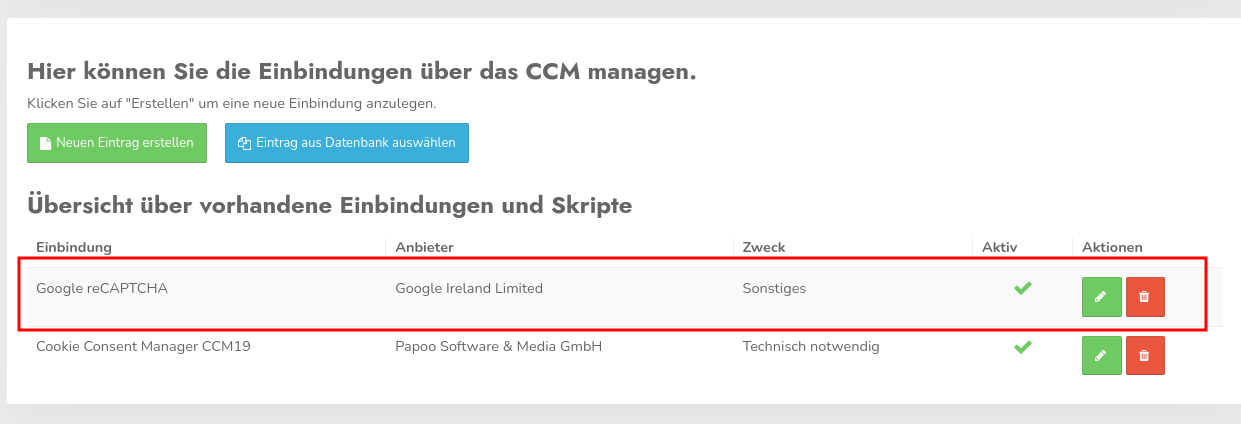This screenshot has width=1241, height=424.
Task: Click the Aktiv column header
Action: tap(999, 247)
